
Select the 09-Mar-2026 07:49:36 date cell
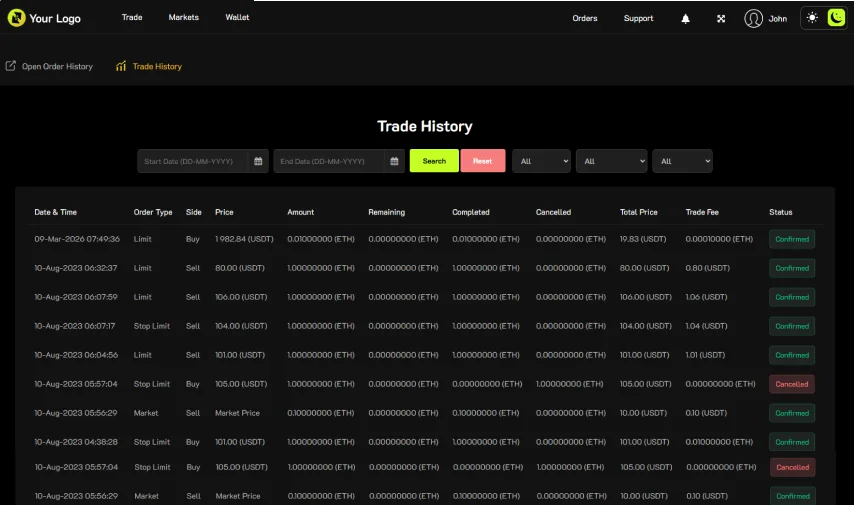coord(77,239)
